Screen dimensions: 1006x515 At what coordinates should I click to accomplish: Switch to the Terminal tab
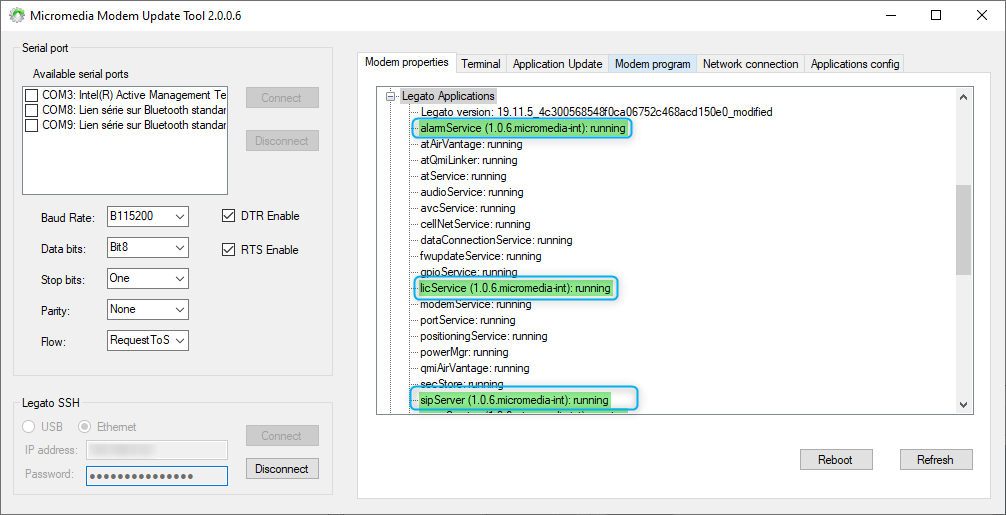[x=480, y=64]
